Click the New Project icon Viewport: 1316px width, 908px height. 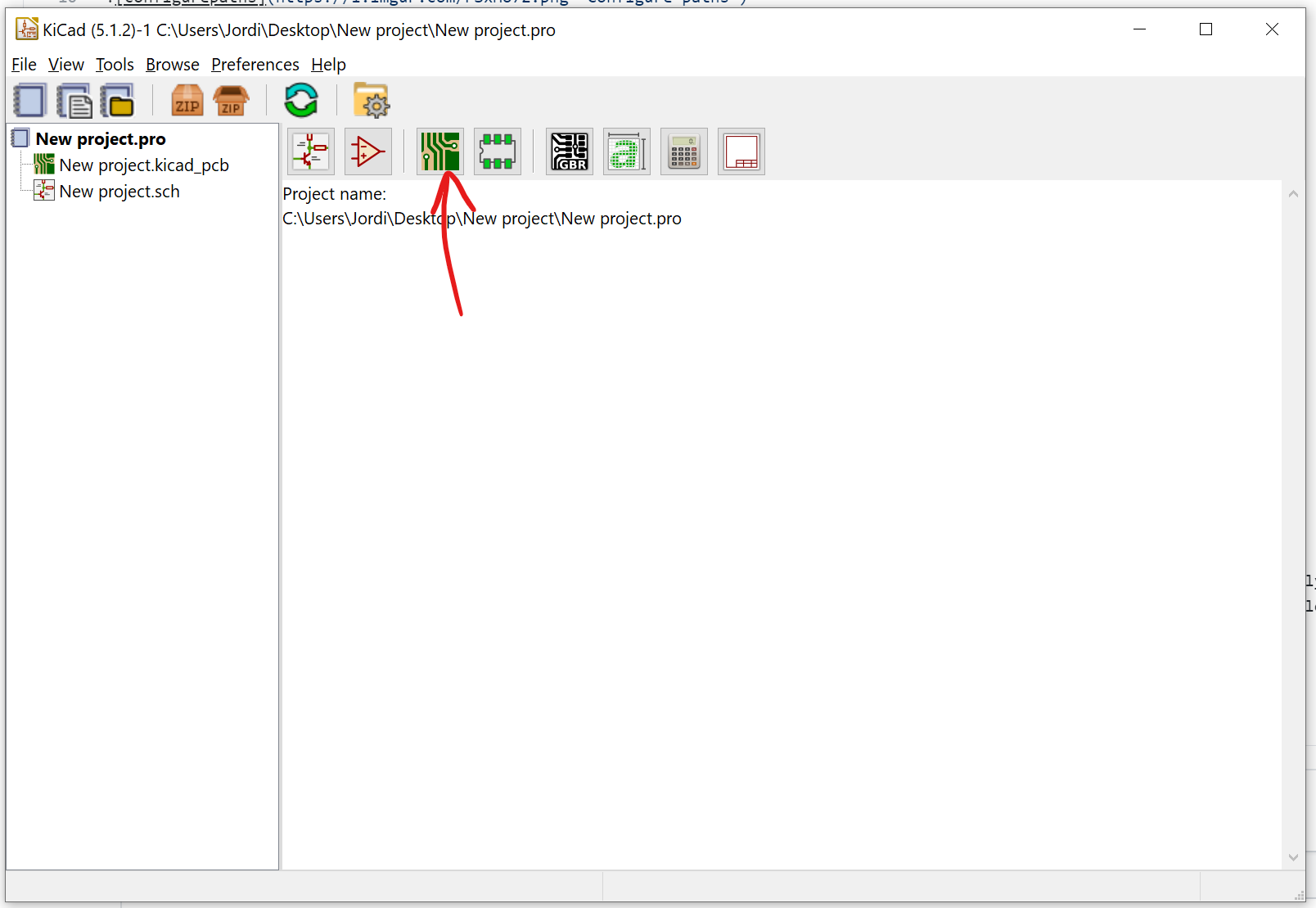click(29, 101)
